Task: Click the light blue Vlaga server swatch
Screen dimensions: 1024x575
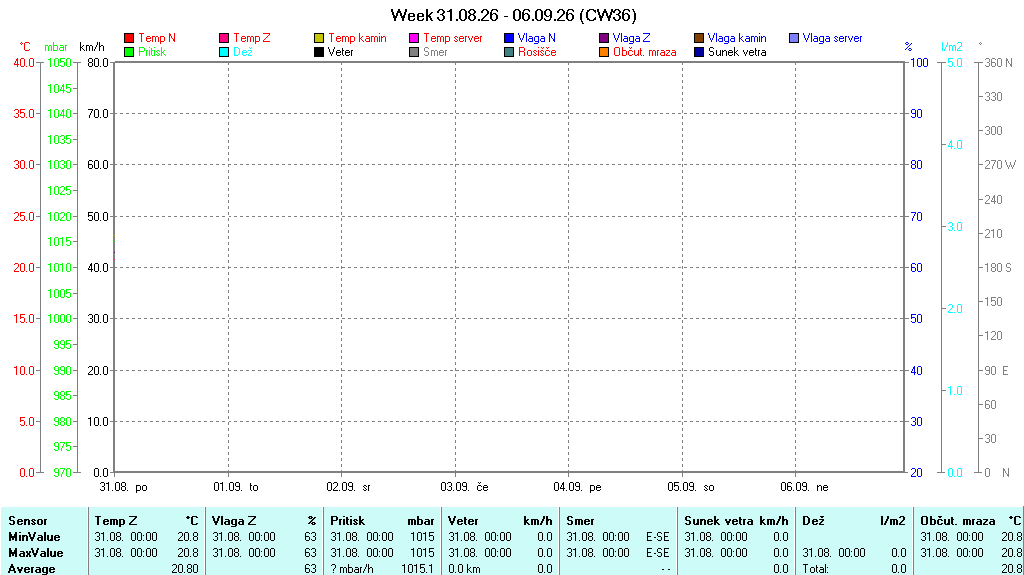Action: point(794,38)
